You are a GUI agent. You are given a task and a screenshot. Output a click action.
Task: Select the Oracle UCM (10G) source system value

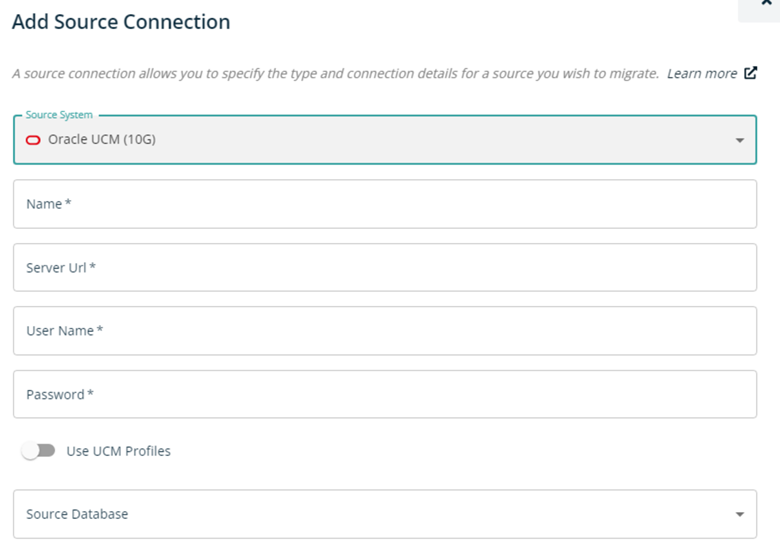[x=102, y=139]
